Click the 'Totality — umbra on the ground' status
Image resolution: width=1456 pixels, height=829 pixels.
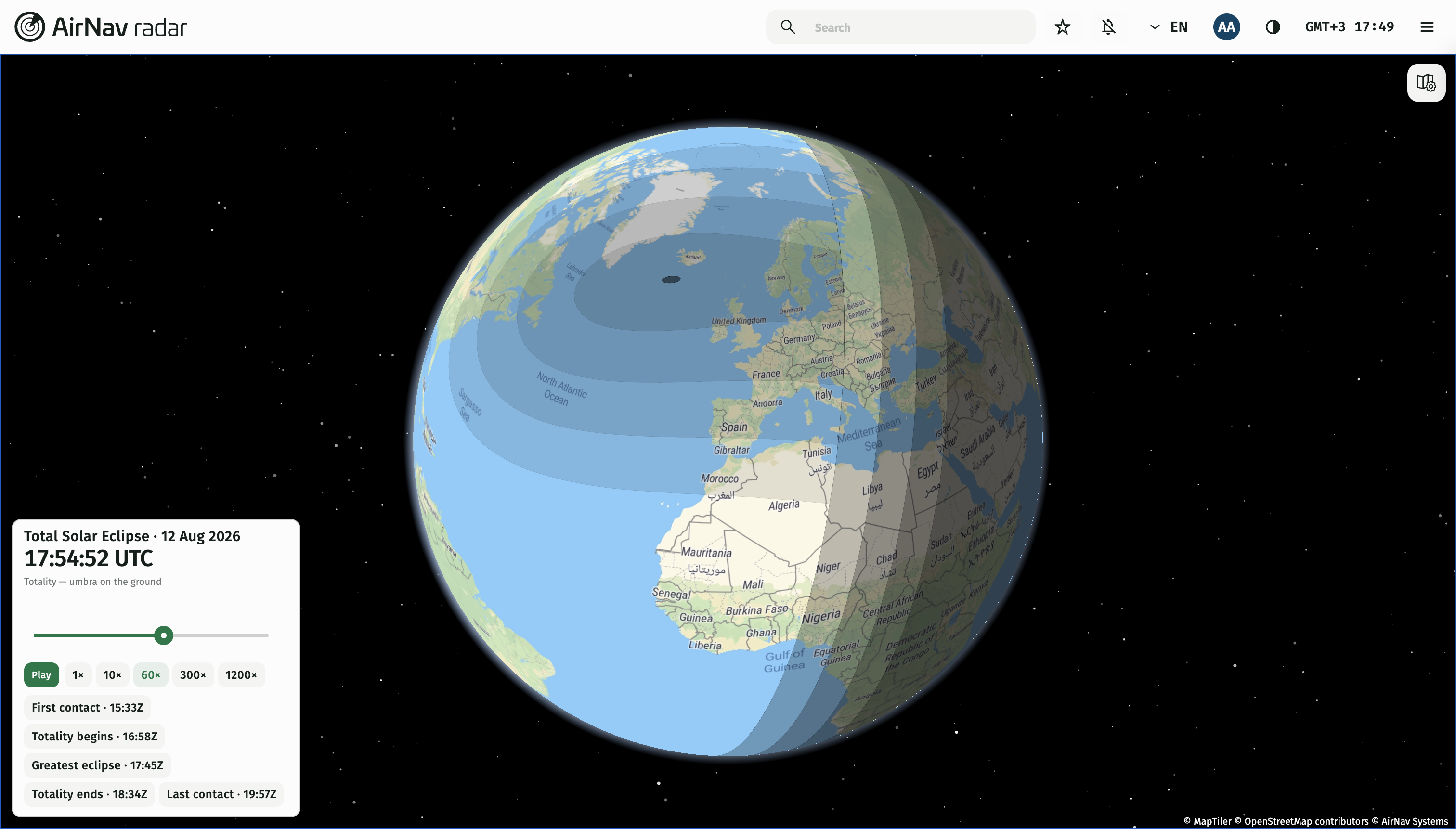(x=92, y=582)
